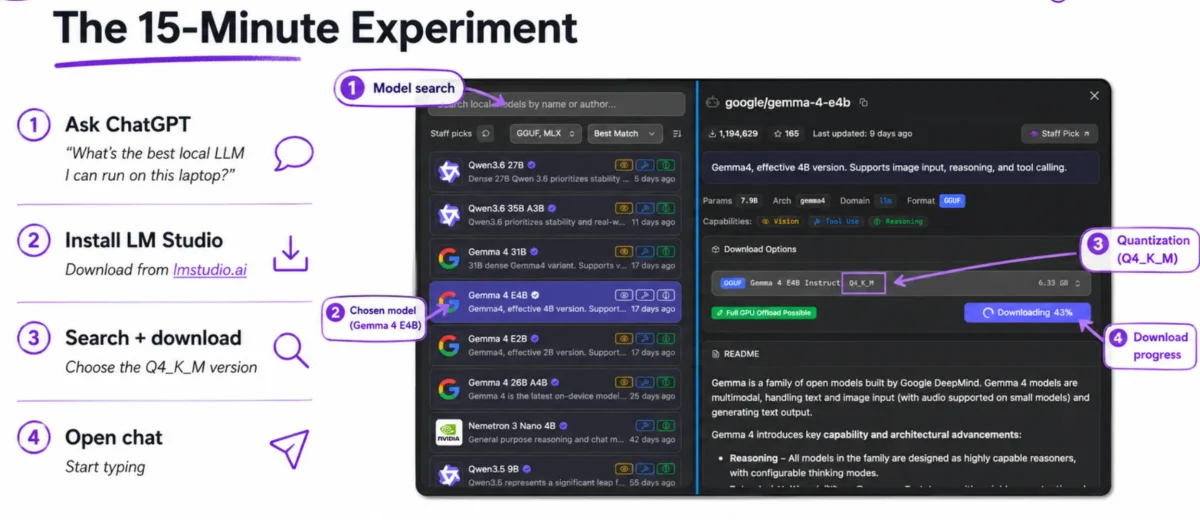This screenshot has height=520, width=1200.
Task: Click the download count 1,194,629 badge
Action: [x=732, y=134]
